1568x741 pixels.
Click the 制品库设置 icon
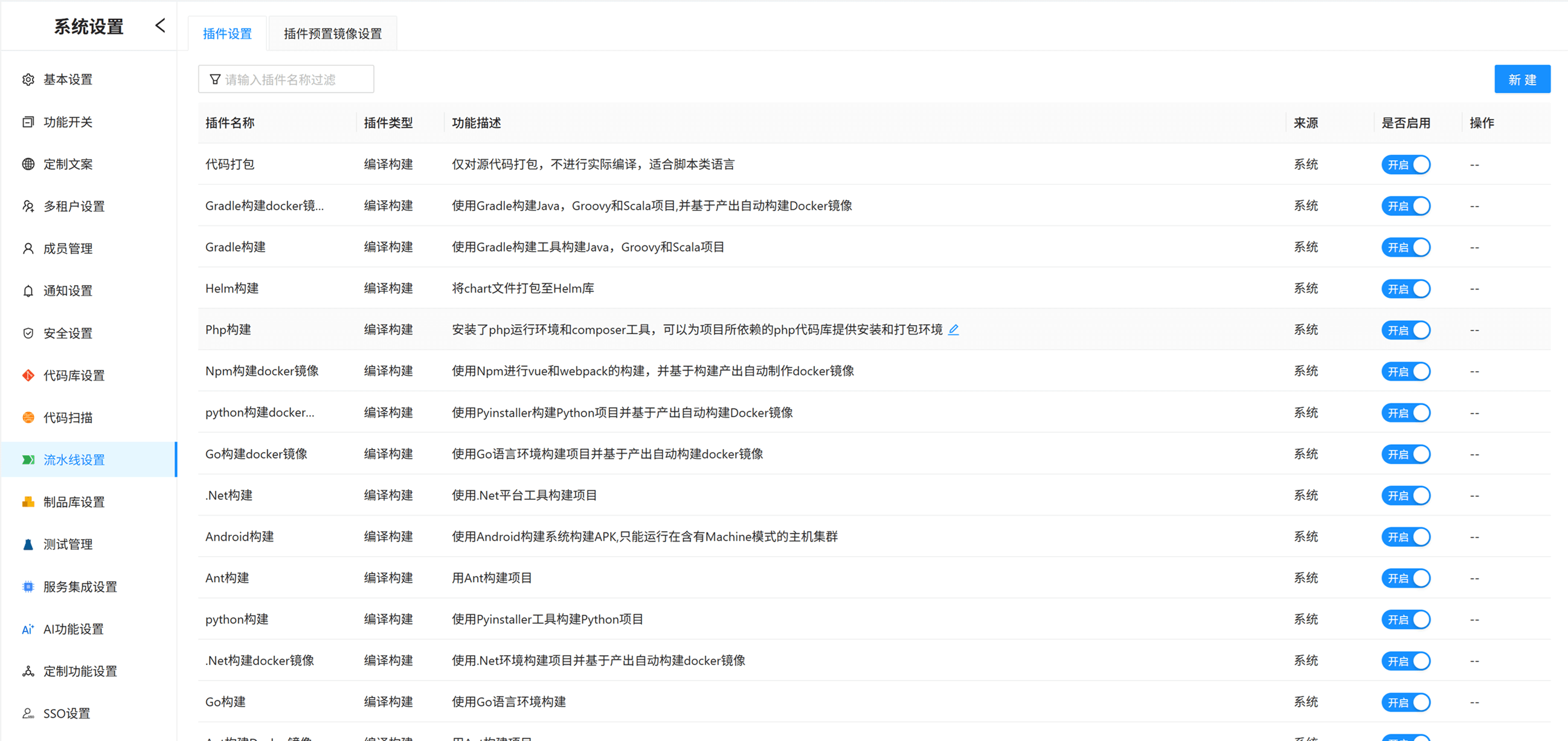tap(28, 502)
